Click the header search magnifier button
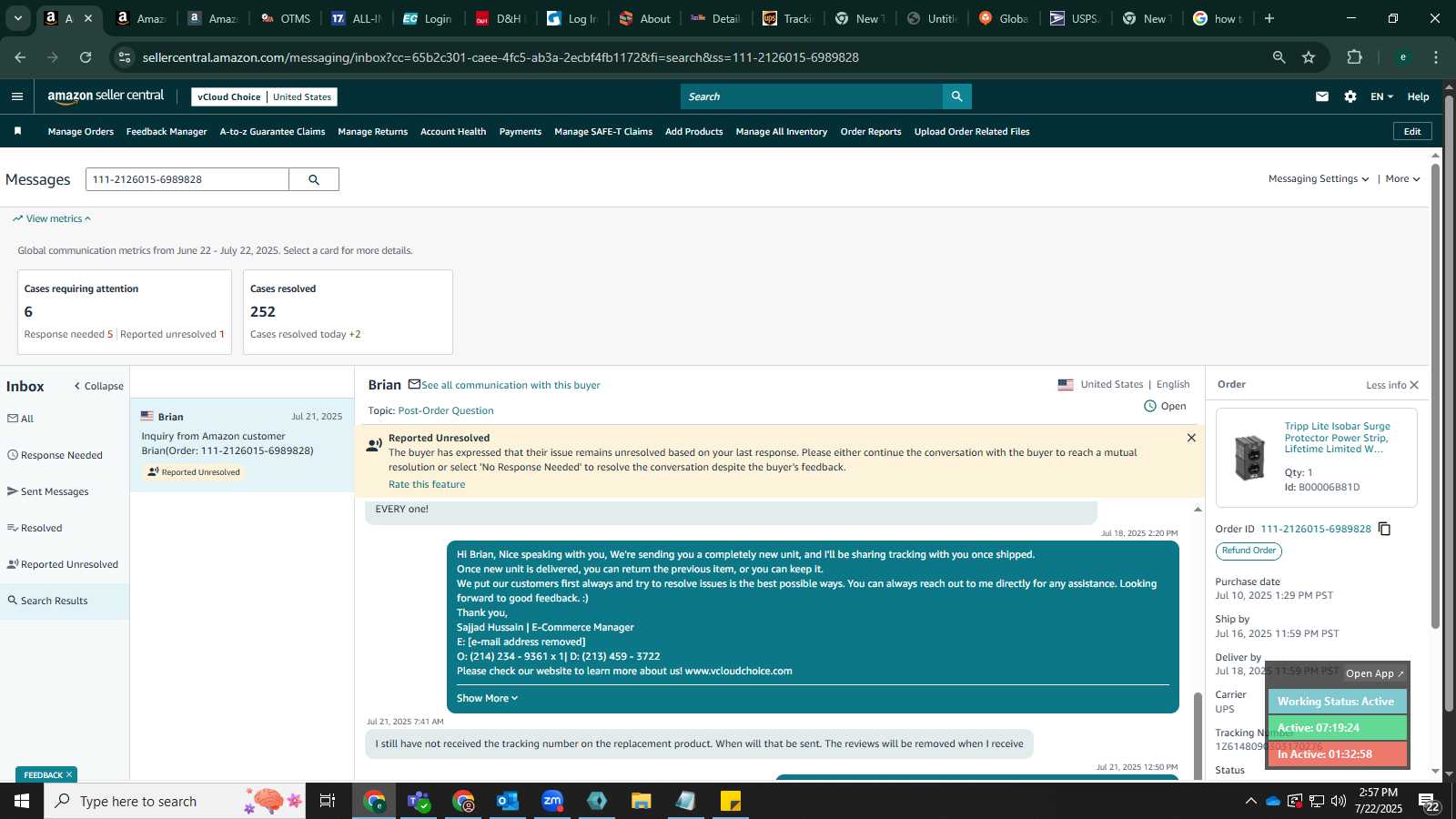 pos(956,96)
